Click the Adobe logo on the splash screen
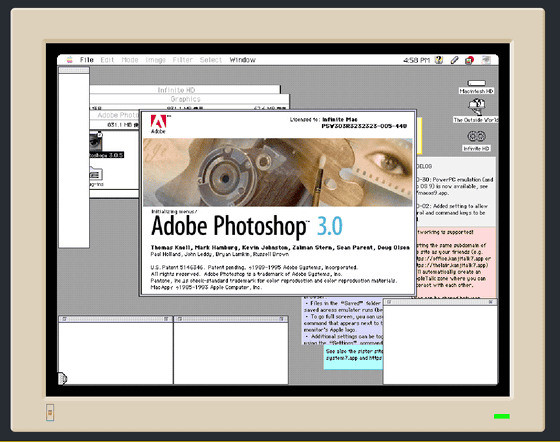560x442 pixels. pyautogui.click(x=158, y=124)
